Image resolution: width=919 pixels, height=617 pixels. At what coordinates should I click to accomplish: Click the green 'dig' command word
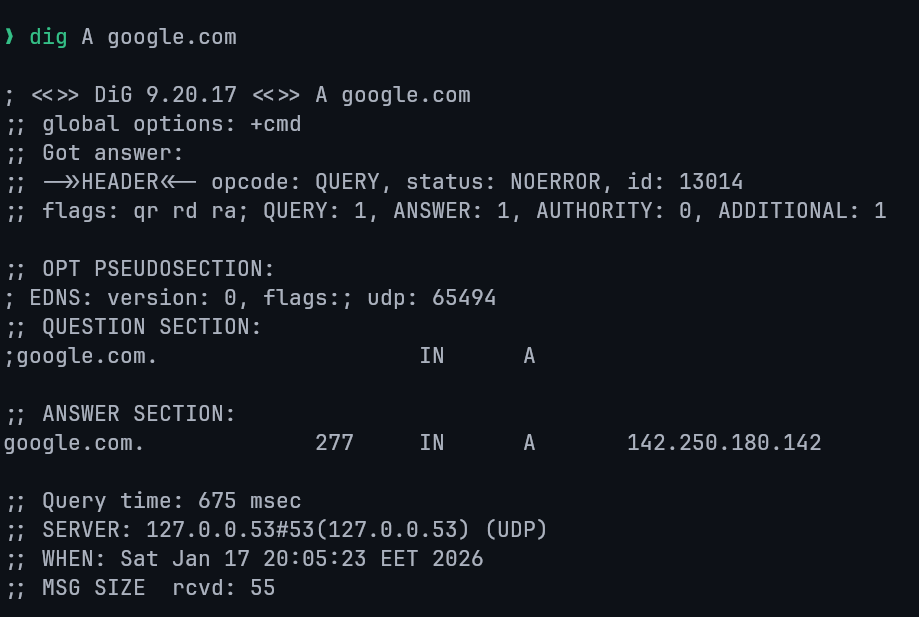(x=48, y=37)
